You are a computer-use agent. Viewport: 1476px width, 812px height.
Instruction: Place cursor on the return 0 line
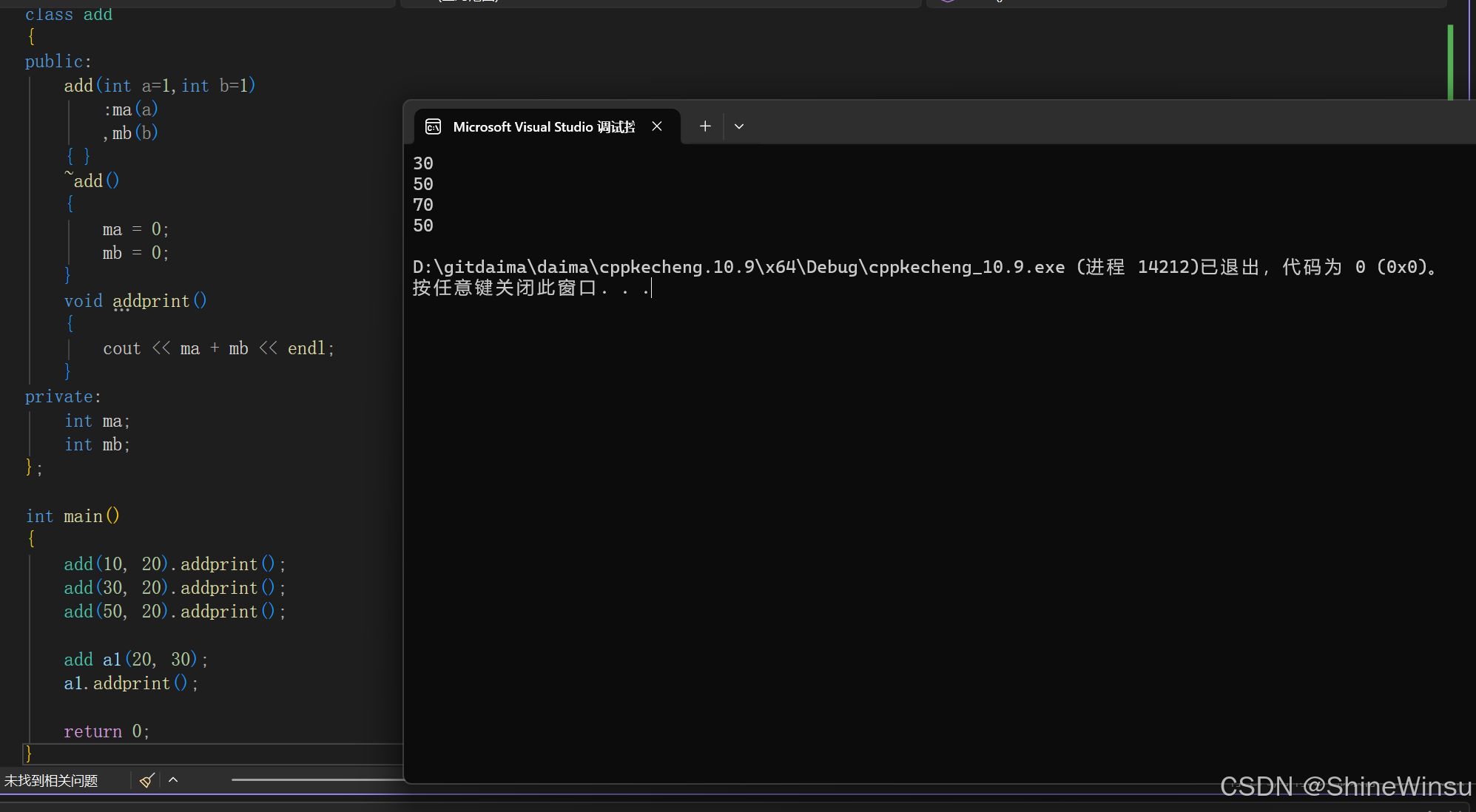[x=107, y=731]
